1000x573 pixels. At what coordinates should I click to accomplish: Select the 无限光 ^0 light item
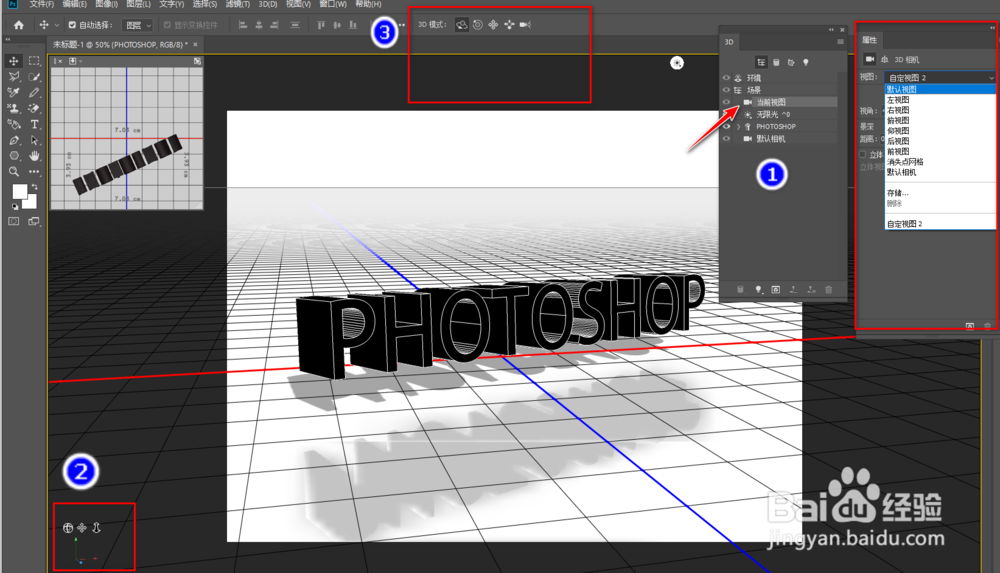[773, 114]
